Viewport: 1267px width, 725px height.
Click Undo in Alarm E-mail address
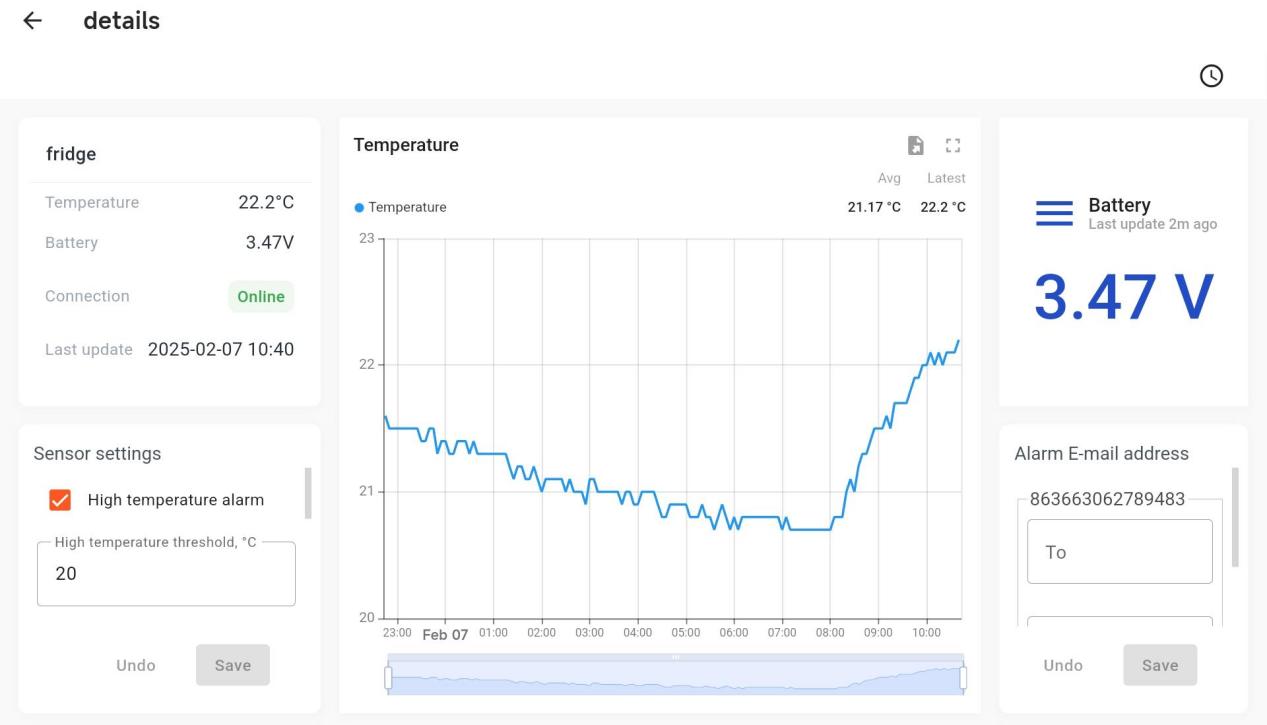1063,665
